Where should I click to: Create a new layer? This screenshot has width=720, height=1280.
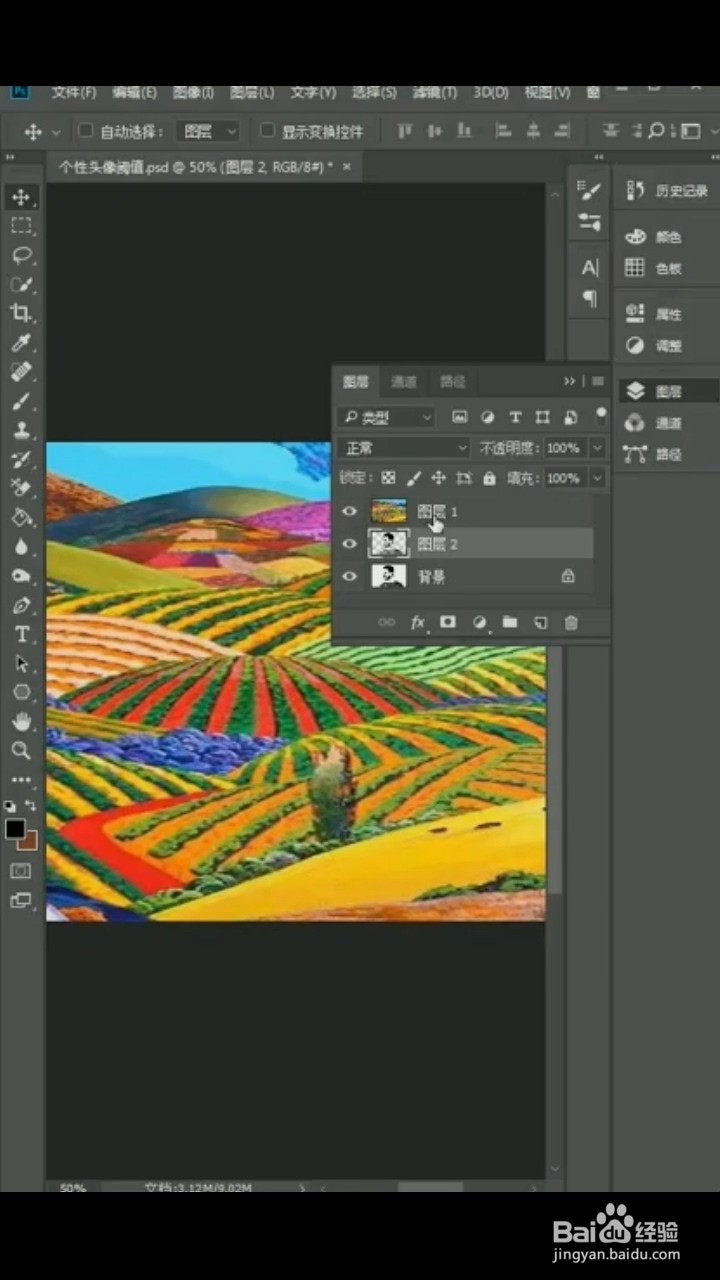tap(541, 622)
